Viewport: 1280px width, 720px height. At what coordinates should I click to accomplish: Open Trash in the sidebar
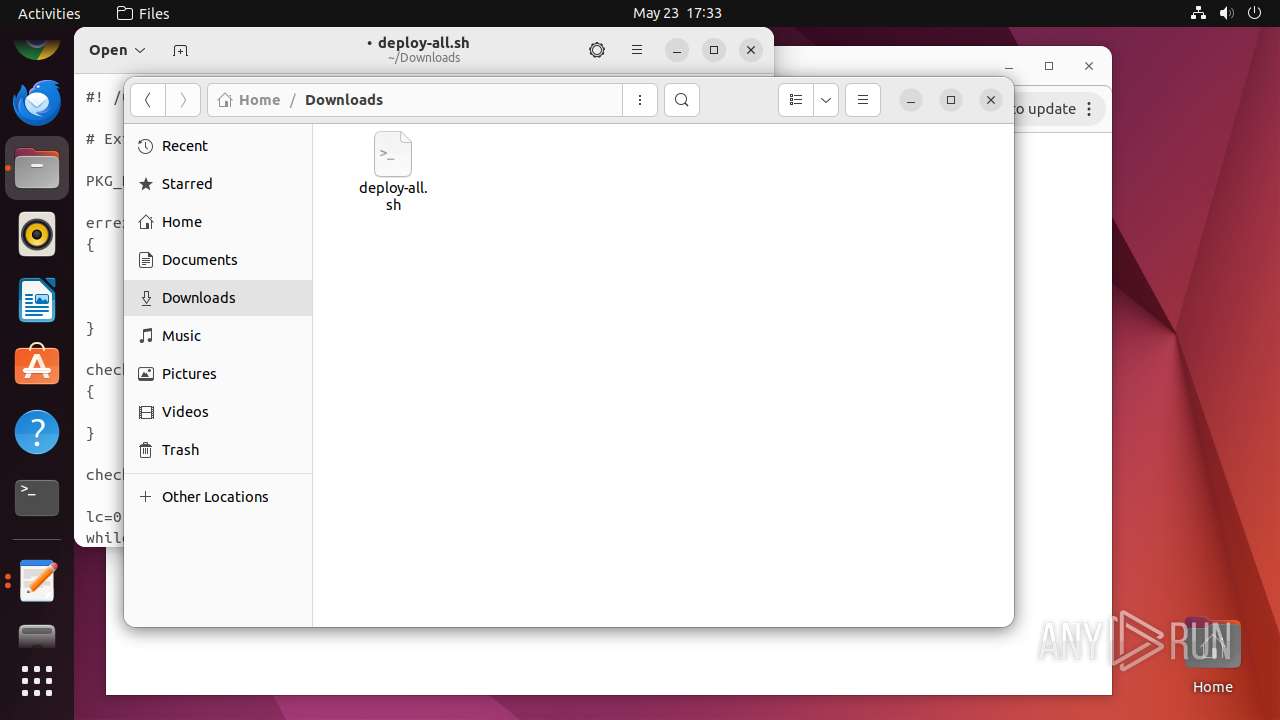point(218,450)
